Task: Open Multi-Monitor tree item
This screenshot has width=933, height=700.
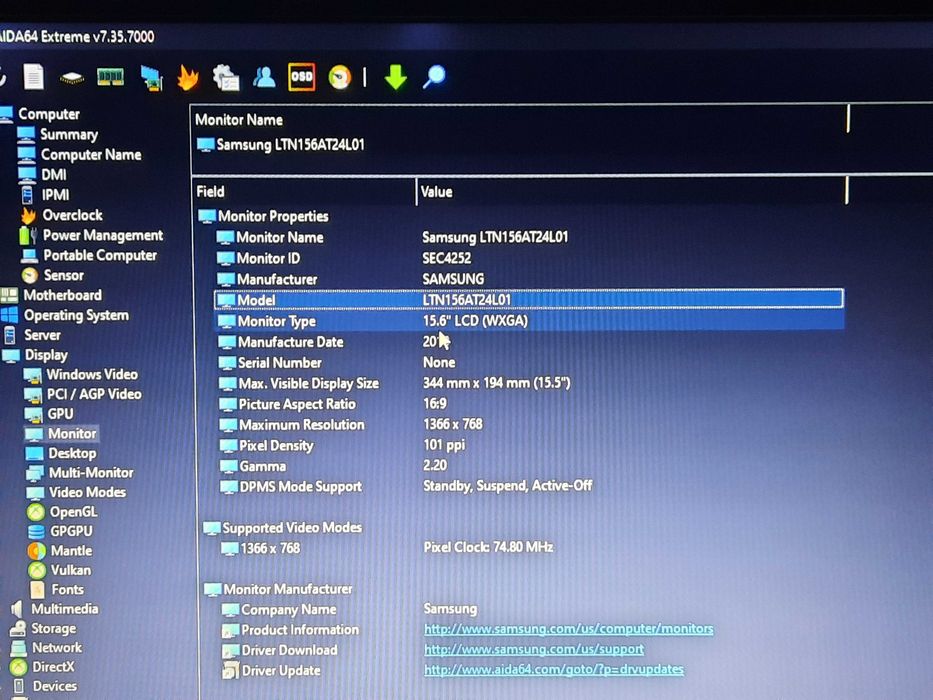Action: coord(80,473)
